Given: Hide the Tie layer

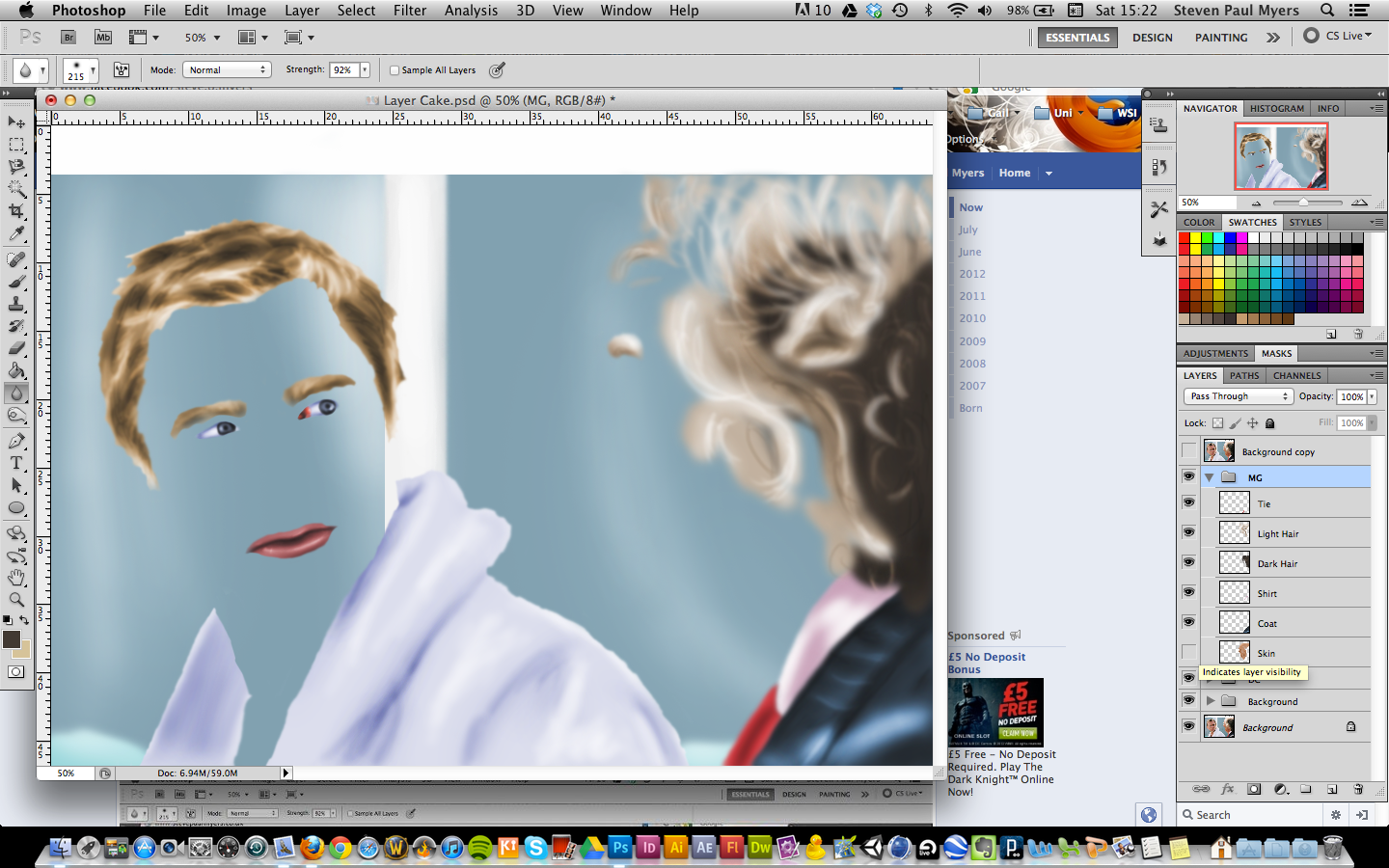Looking at the screenshot, I should [1188, 502].
